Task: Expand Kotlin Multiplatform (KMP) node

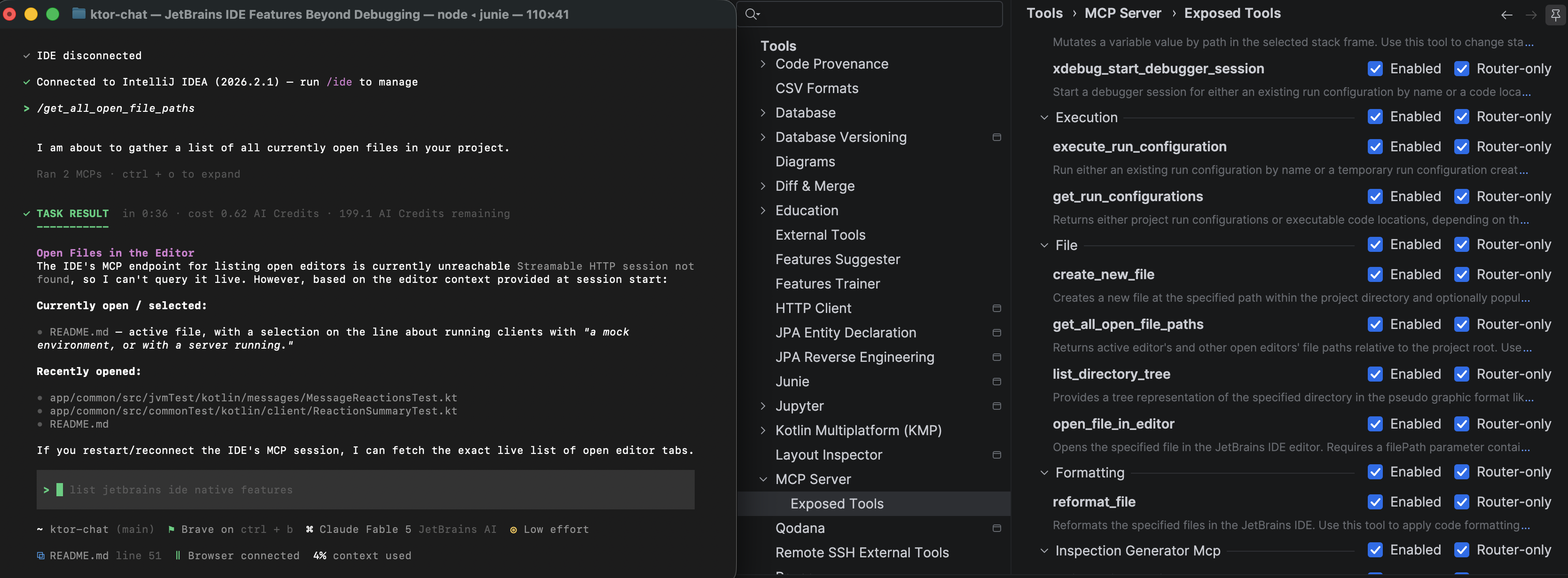Action: tap(763, 431)
